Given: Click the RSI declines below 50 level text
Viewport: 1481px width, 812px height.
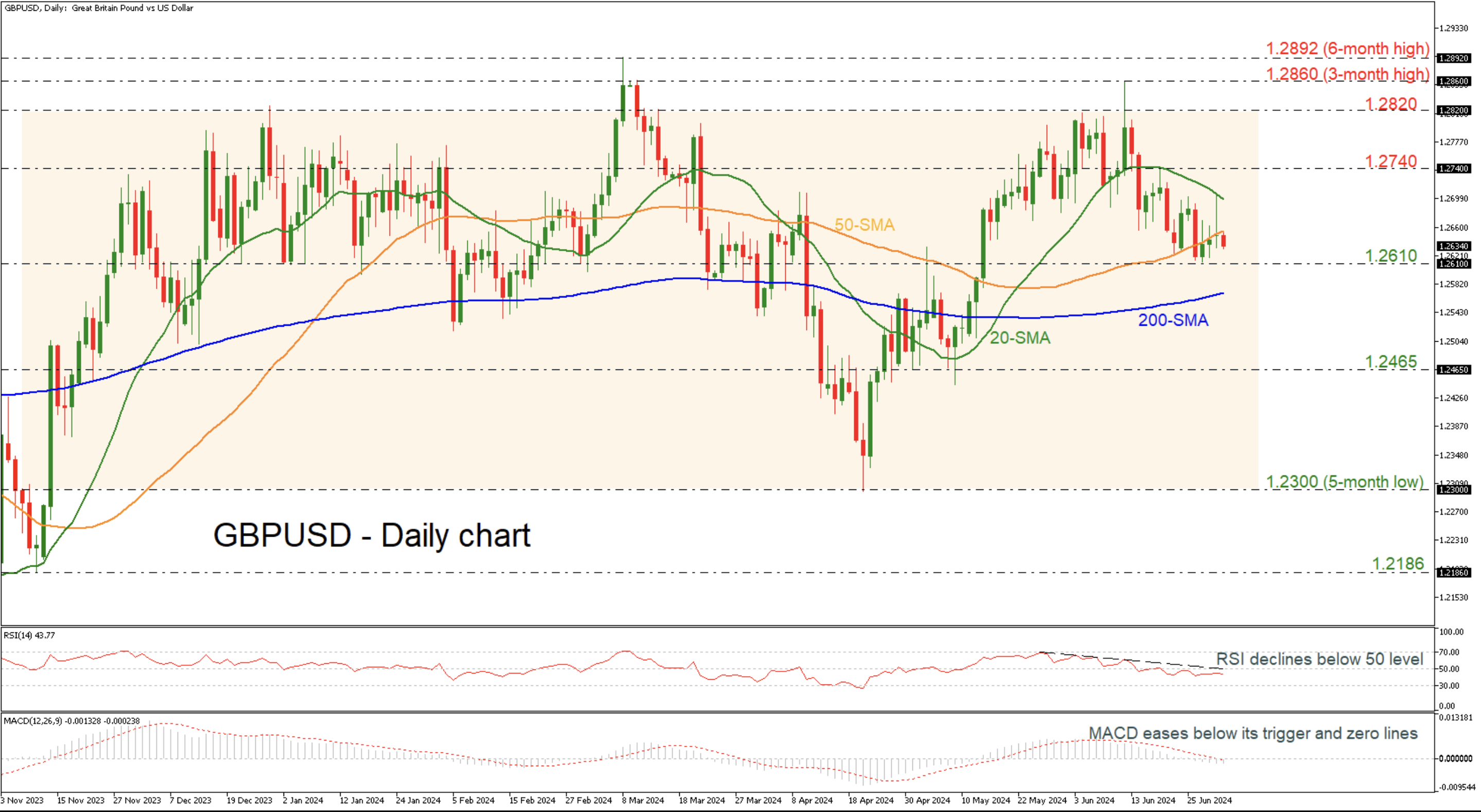Looking at the screenshot, I should 1319,659.
